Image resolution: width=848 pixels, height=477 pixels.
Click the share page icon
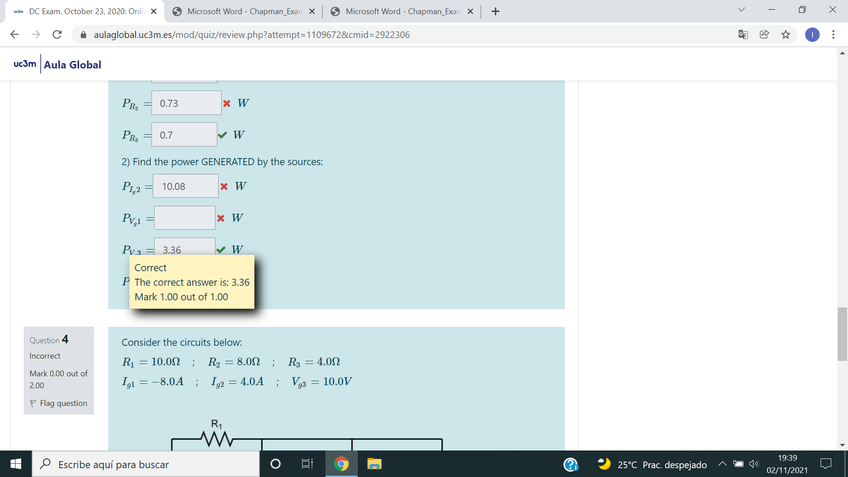pyautogui.click(x=765, y=34)
